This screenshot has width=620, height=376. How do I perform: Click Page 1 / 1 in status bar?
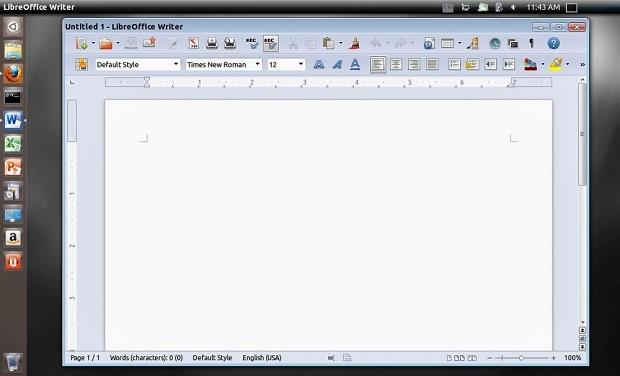point(85,358)
